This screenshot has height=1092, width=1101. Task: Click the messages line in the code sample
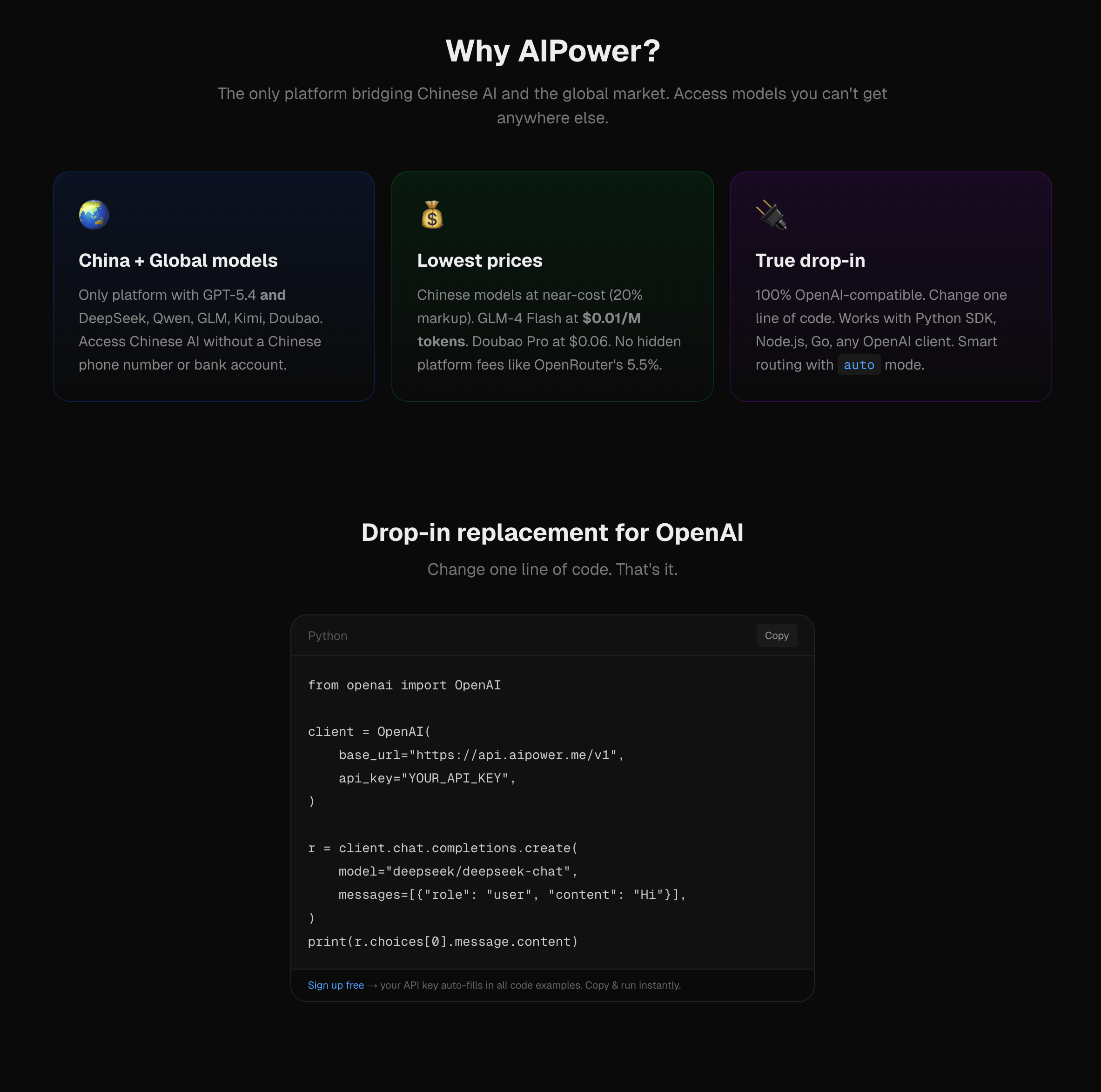pos(511,894)
